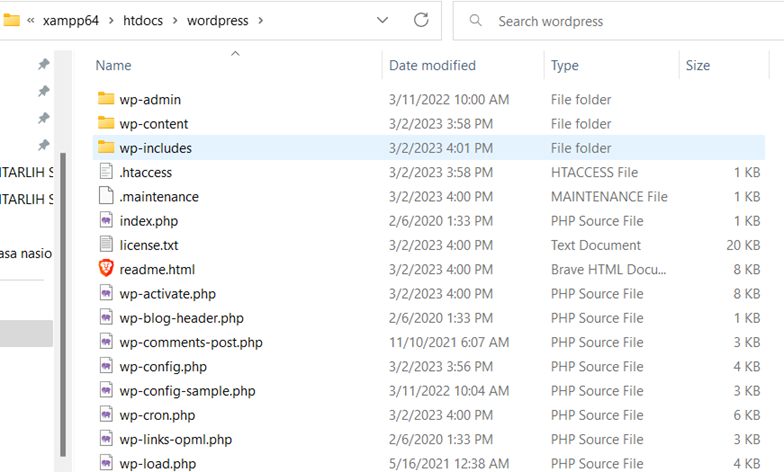
Task: Sort files by Name column header
Action: click(113, 66)
